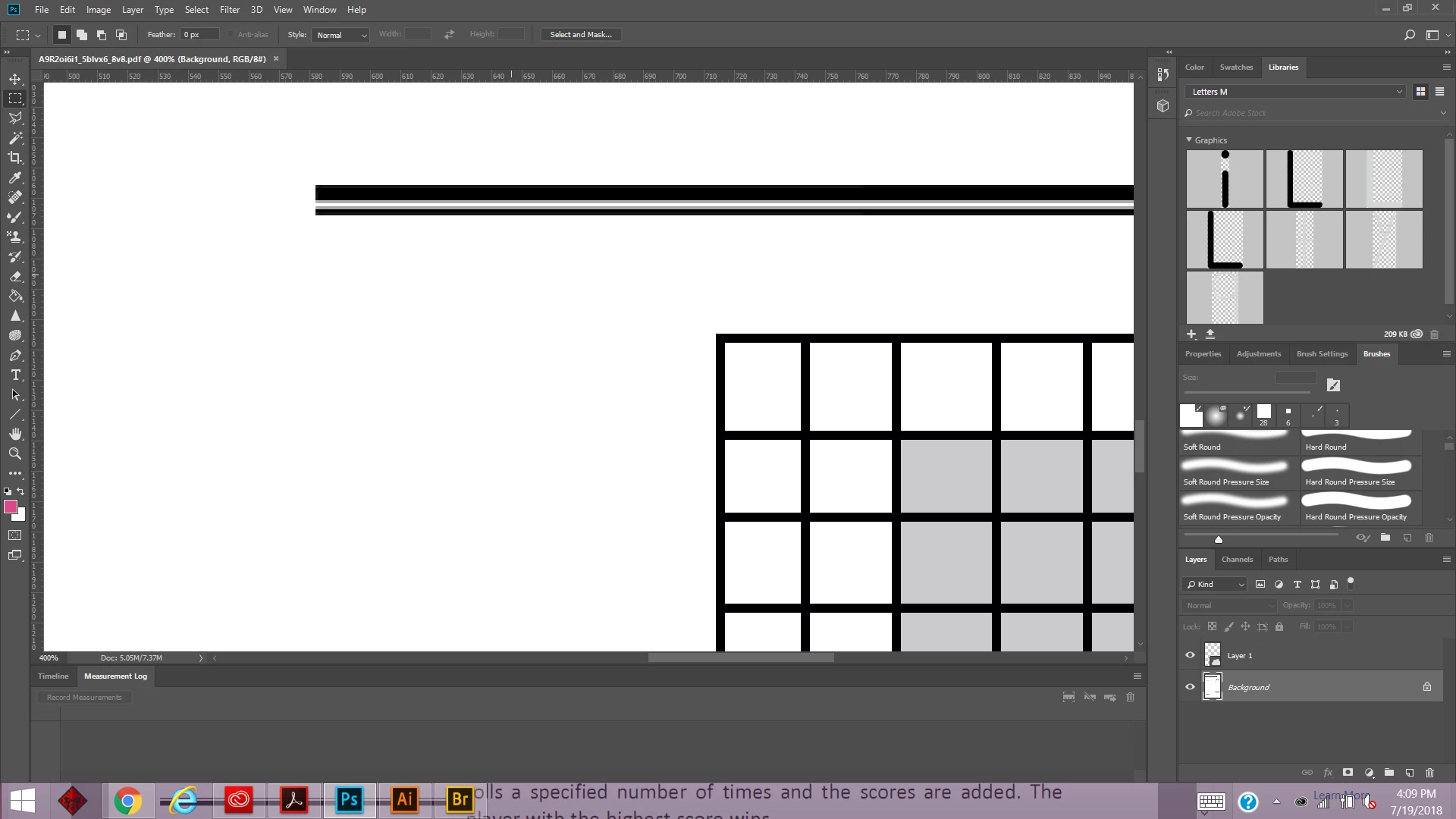The image size is (1456, 819).
Task: Hide the Background layer visibility
Action: click(x=1190, y=687)
